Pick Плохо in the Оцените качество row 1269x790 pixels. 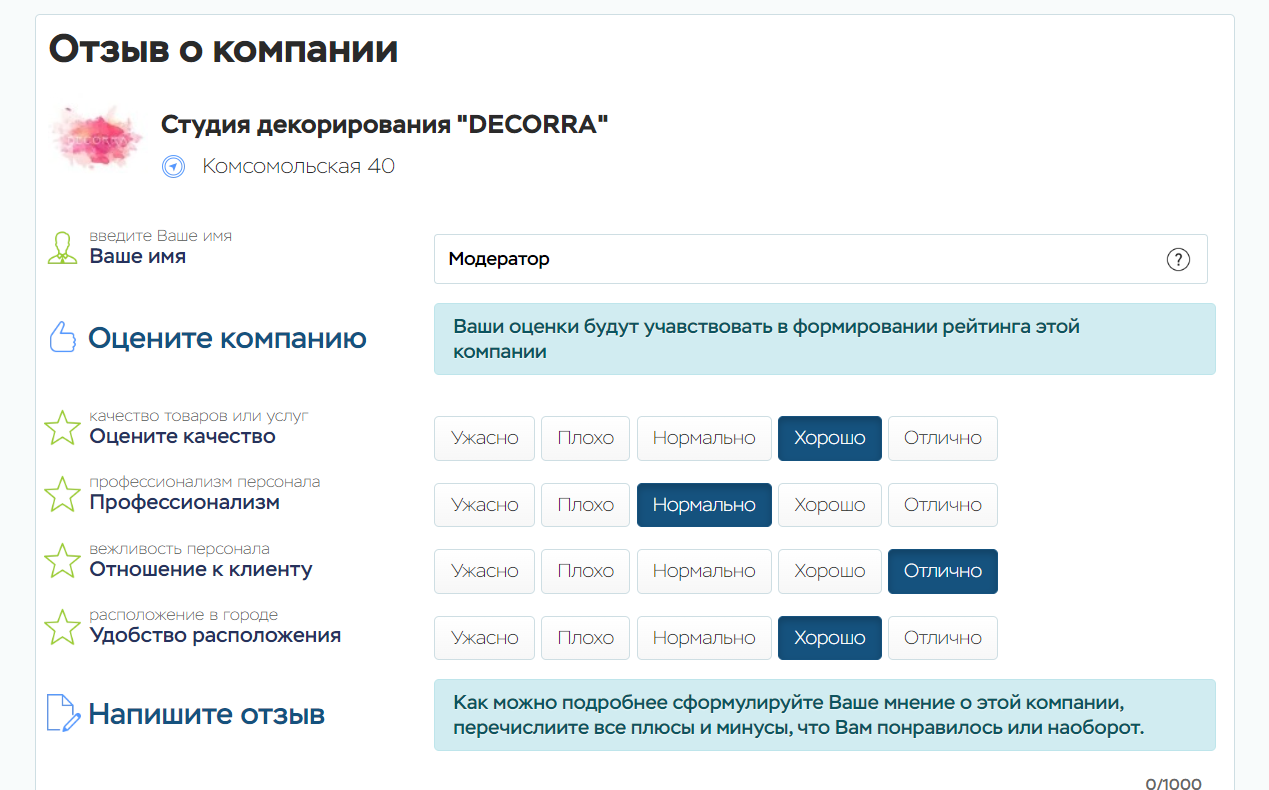coord(585,438)
